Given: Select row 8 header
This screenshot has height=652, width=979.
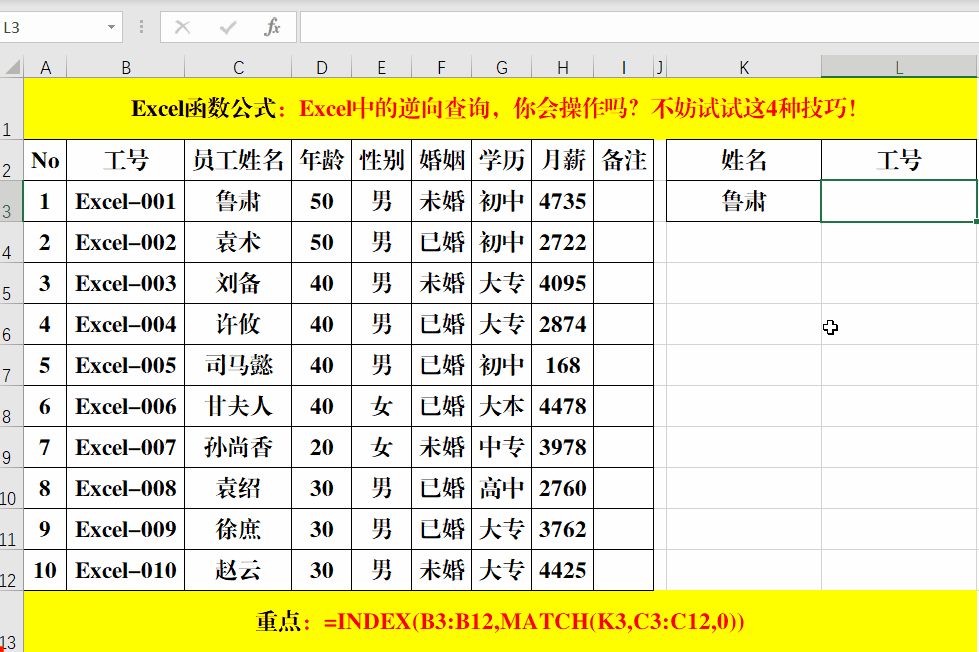Looking at the screenshot, I should click(11, 407).
